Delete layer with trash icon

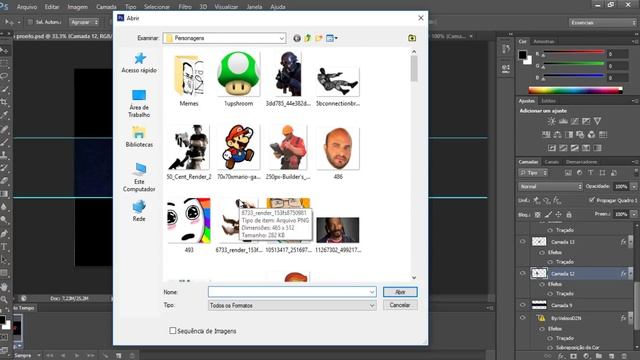pyautogui.click(x=624, y=356)
